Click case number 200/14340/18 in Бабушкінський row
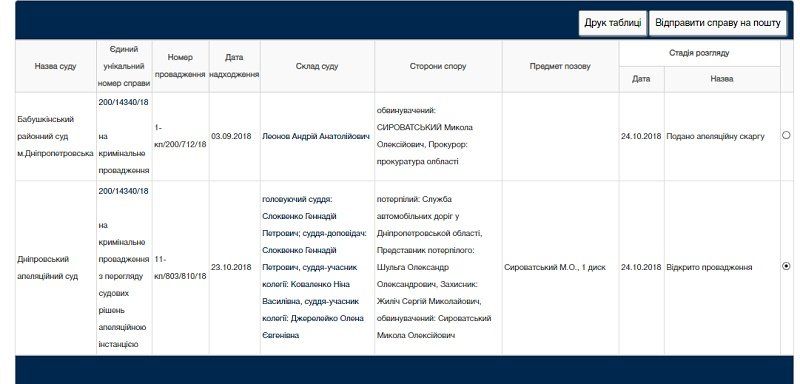The height and width of the screenshot is (384, 800). point(123,102)
